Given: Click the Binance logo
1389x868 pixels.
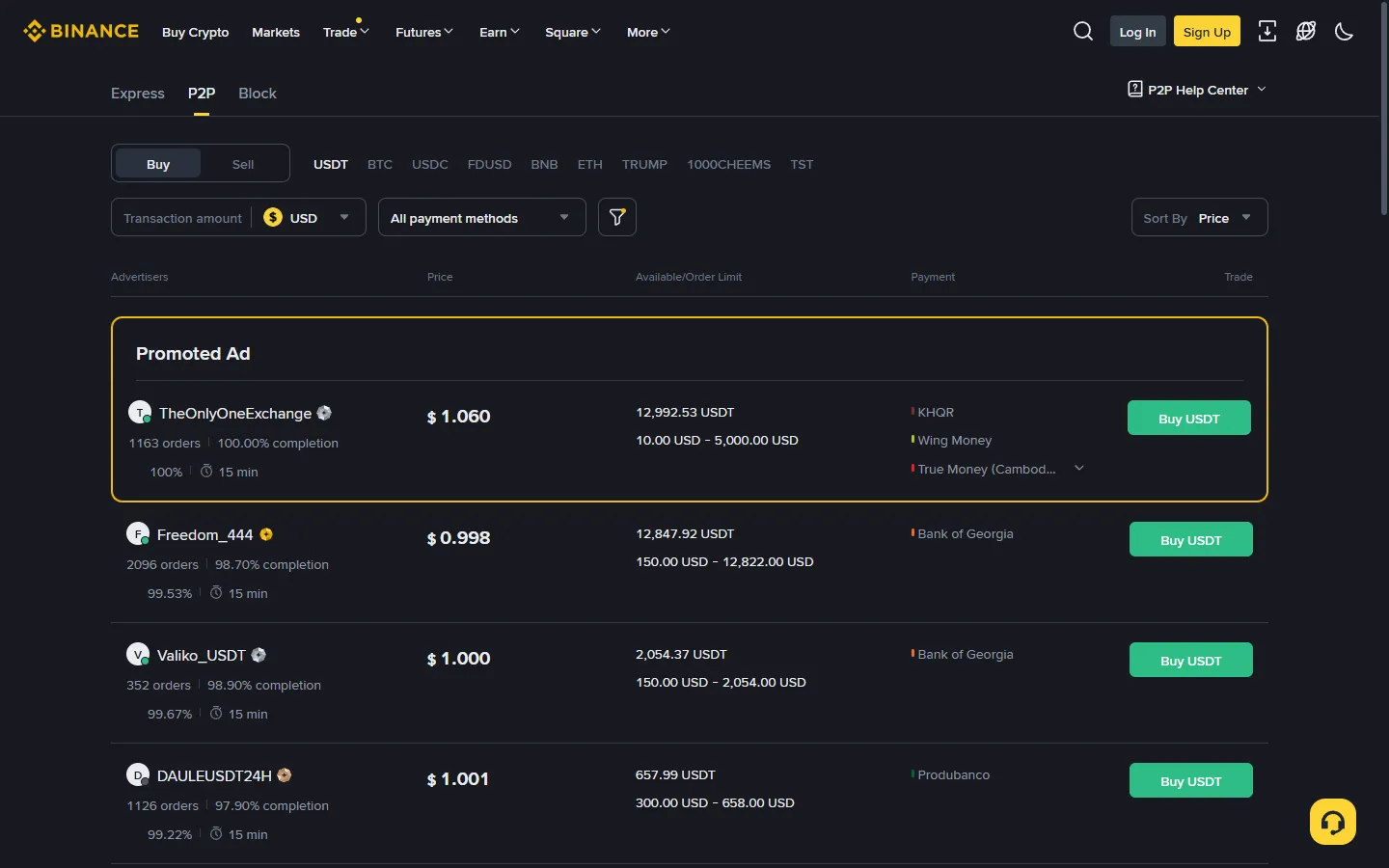Looking at the screenshot, I should pyautogui.click(x=81, y=31).
